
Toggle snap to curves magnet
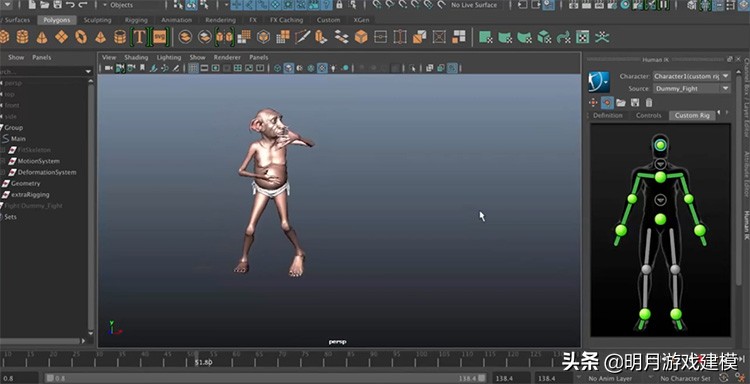click(x=390, y=5)
